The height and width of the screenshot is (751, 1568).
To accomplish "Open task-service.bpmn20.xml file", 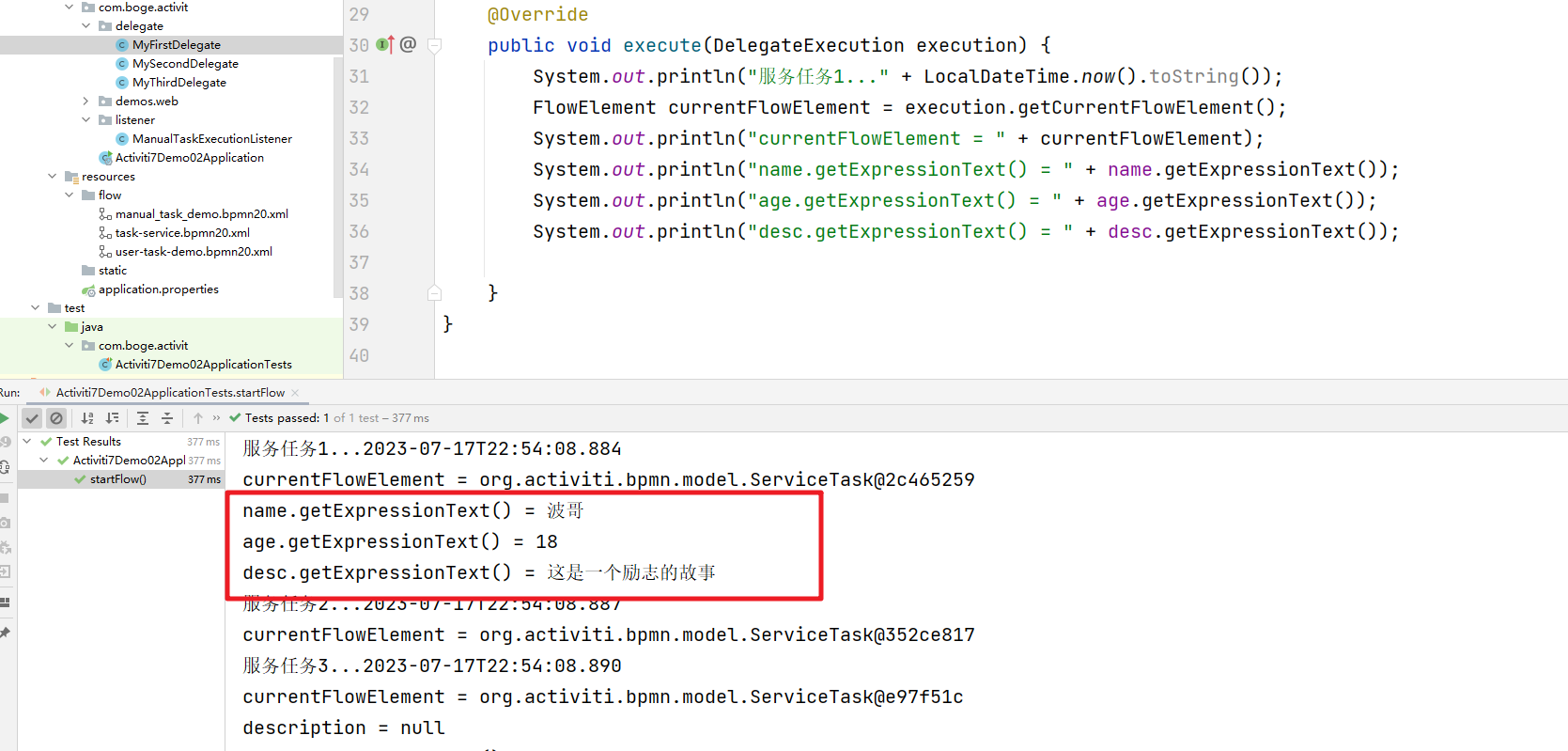I will (x=182, y=233).
